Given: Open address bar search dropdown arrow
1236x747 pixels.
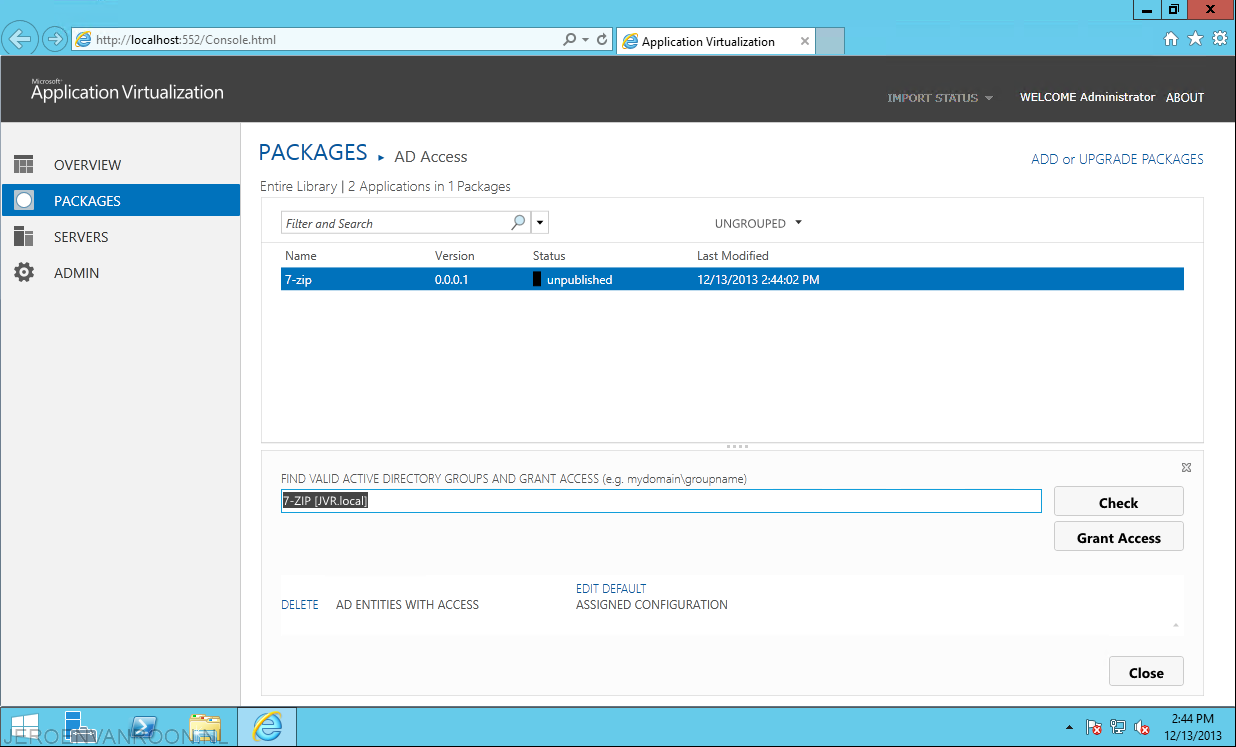Looking at the screenshot, I should (x=585, y=40).
